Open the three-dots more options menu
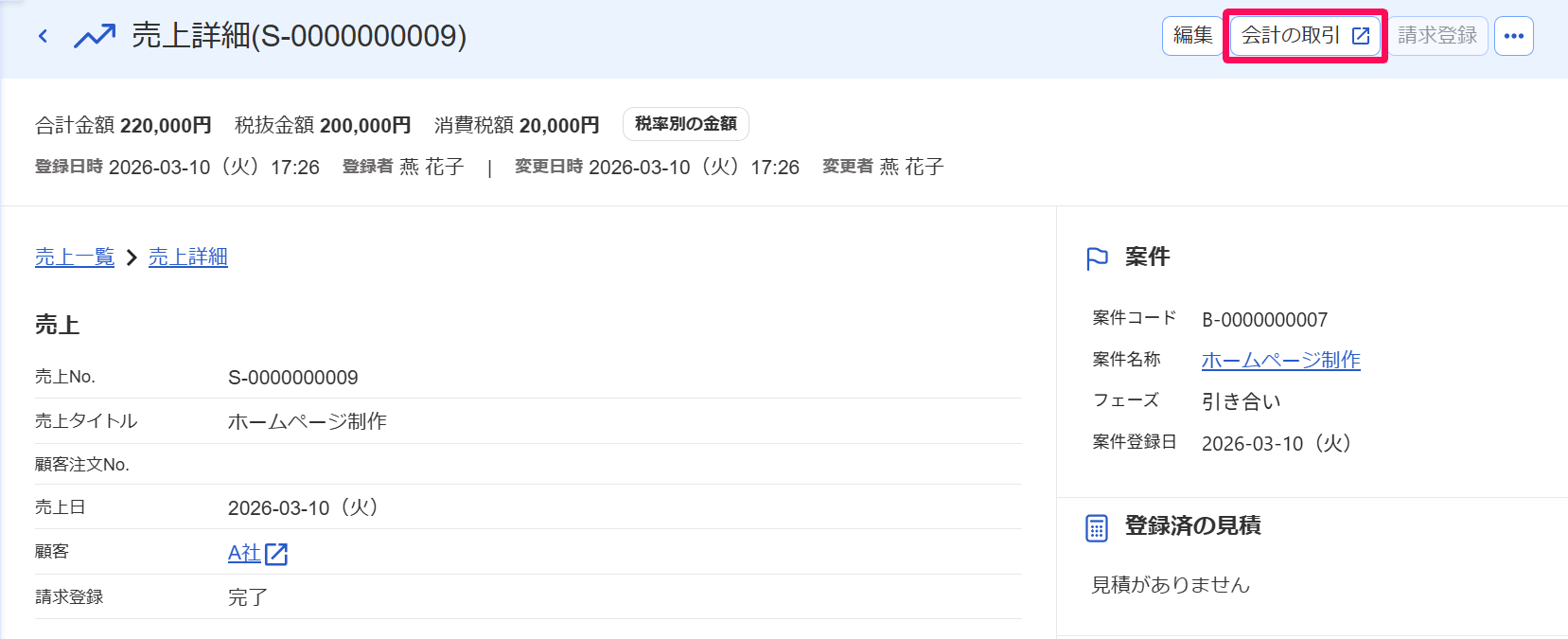This screenshot has height=639, width=1568. pyautogui.click(x=1514, y=36)
